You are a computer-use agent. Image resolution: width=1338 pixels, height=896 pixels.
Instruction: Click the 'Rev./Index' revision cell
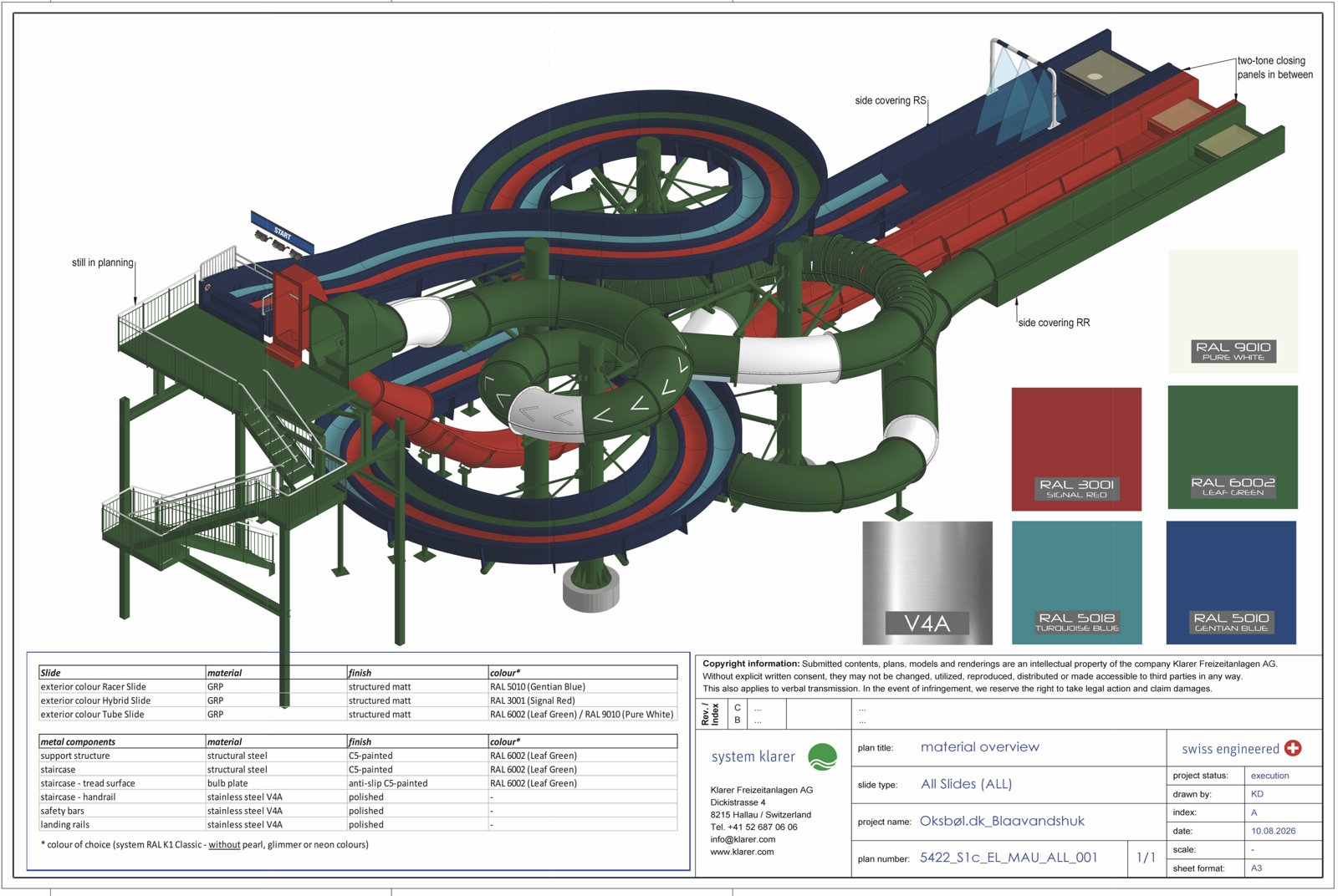[x=710, y=714]
